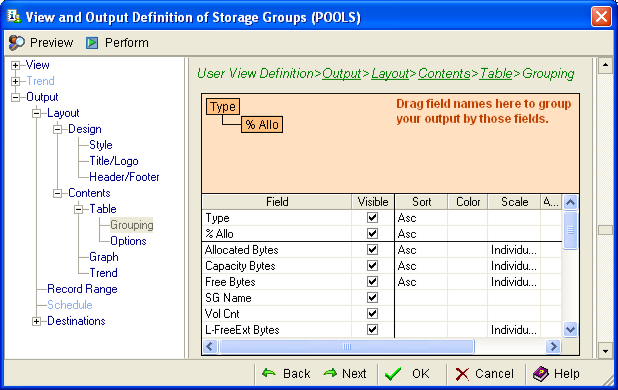
Task: Select Options under Table
Action: (x=128, y=241)
